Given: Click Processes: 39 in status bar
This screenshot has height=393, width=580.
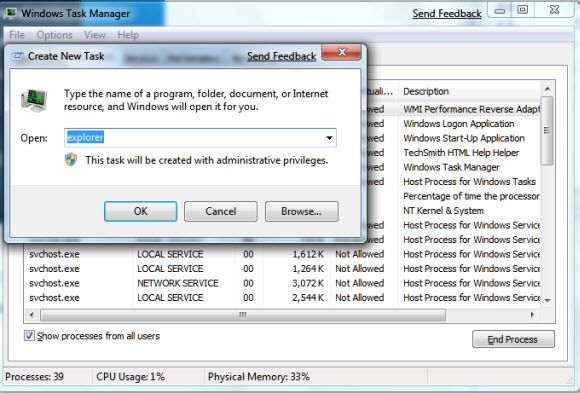Looking at the screenshot, I should pos(34,377).
